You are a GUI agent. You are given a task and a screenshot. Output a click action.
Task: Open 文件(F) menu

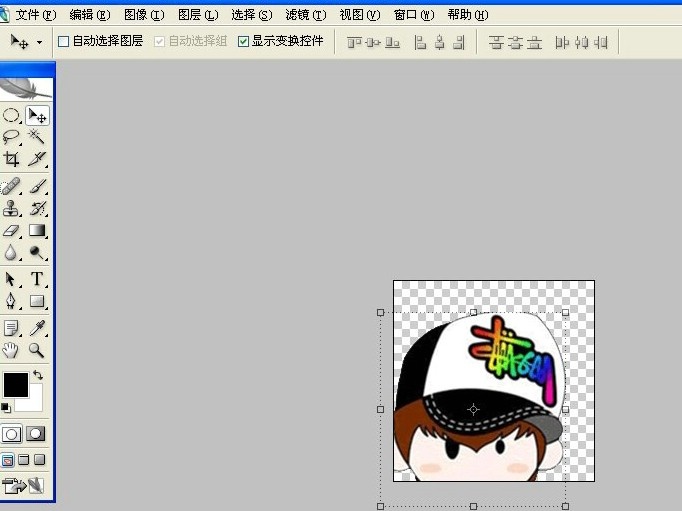tap(36, 15)
